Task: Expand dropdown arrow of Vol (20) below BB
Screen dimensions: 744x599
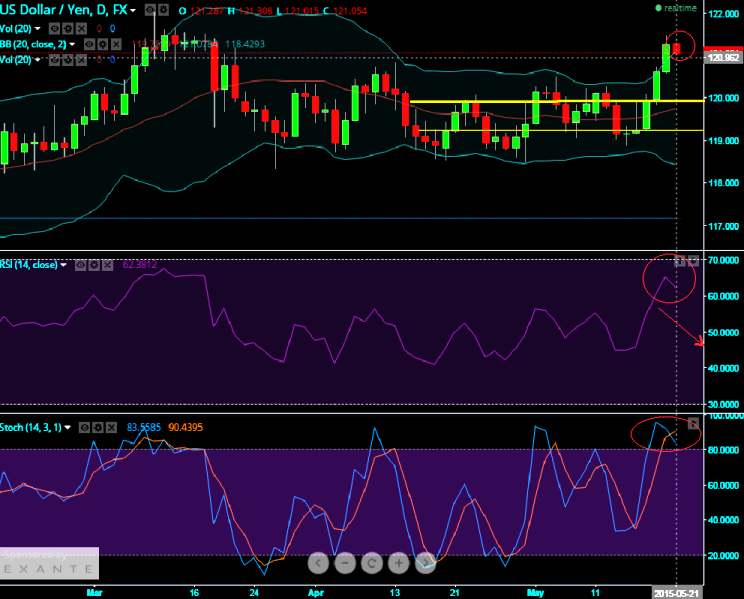Action: (37, 60)
